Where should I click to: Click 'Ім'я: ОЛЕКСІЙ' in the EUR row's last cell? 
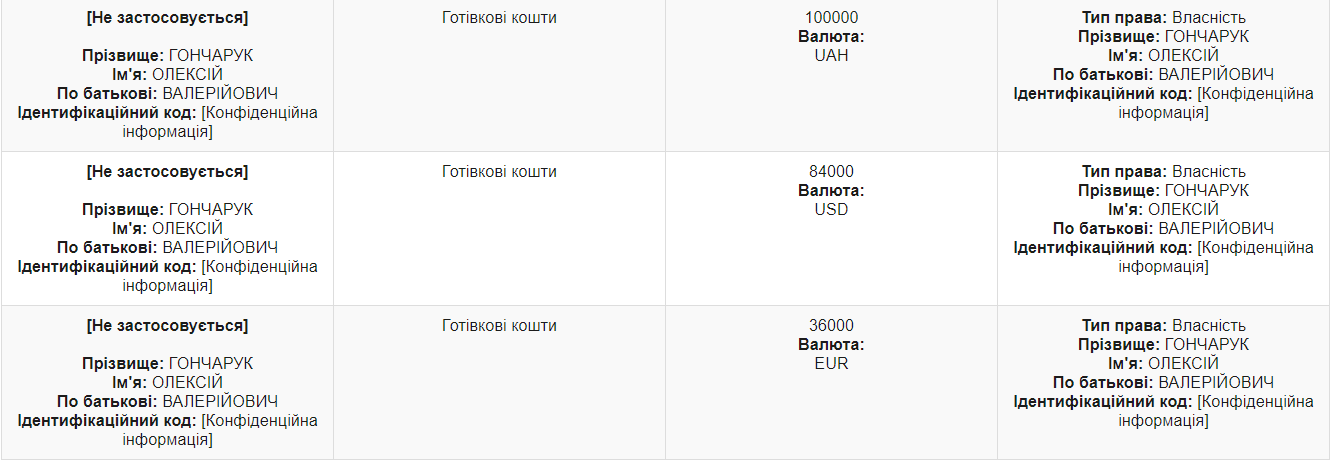coord(1163,364)
